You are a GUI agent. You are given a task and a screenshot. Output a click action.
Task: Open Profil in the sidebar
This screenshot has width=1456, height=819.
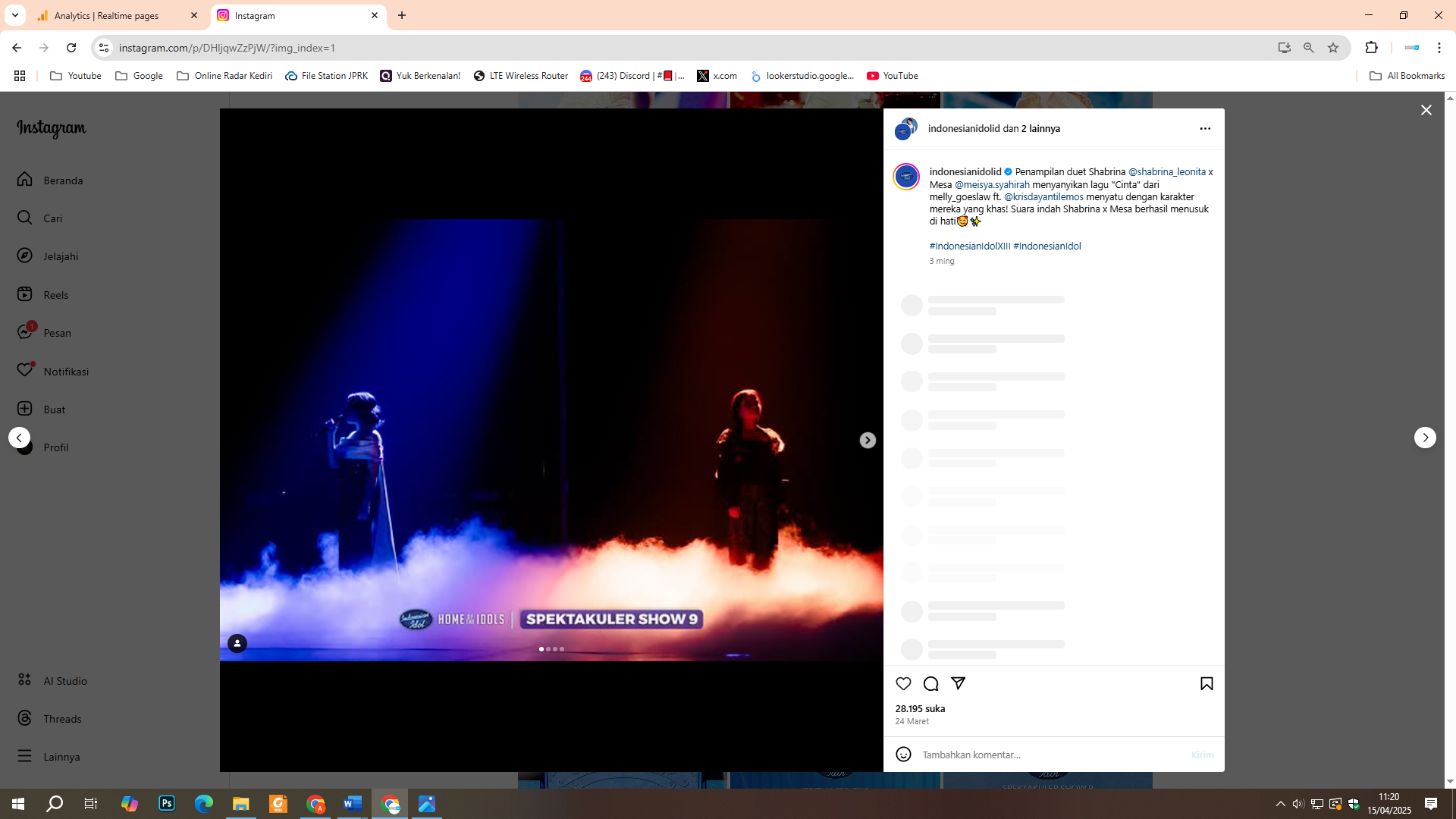tap(42, 447)
